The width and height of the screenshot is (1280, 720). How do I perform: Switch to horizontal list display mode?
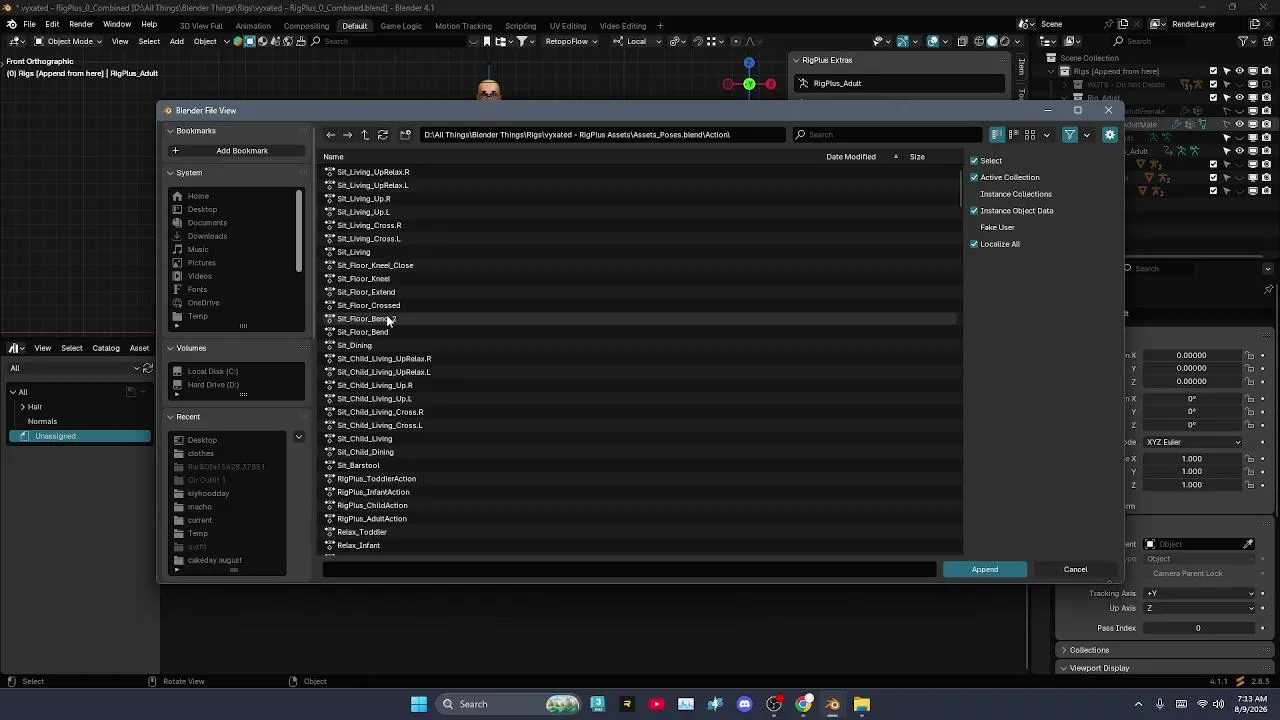pos(1013,135)
